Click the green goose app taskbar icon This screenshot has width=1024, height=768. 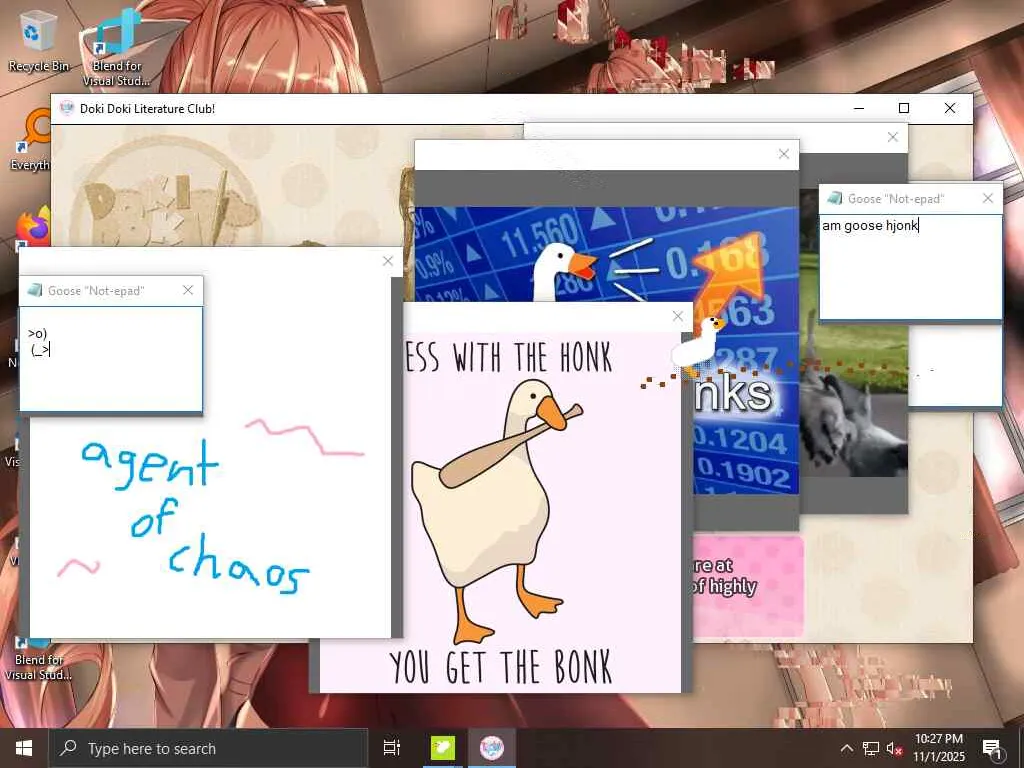443,748
